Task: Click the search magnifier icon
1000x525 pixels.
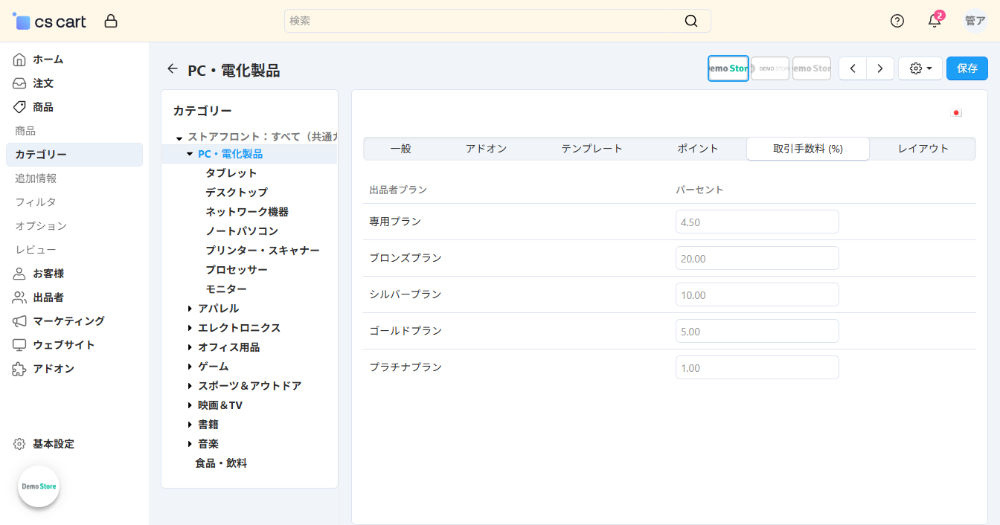Action: click(691, 21)
